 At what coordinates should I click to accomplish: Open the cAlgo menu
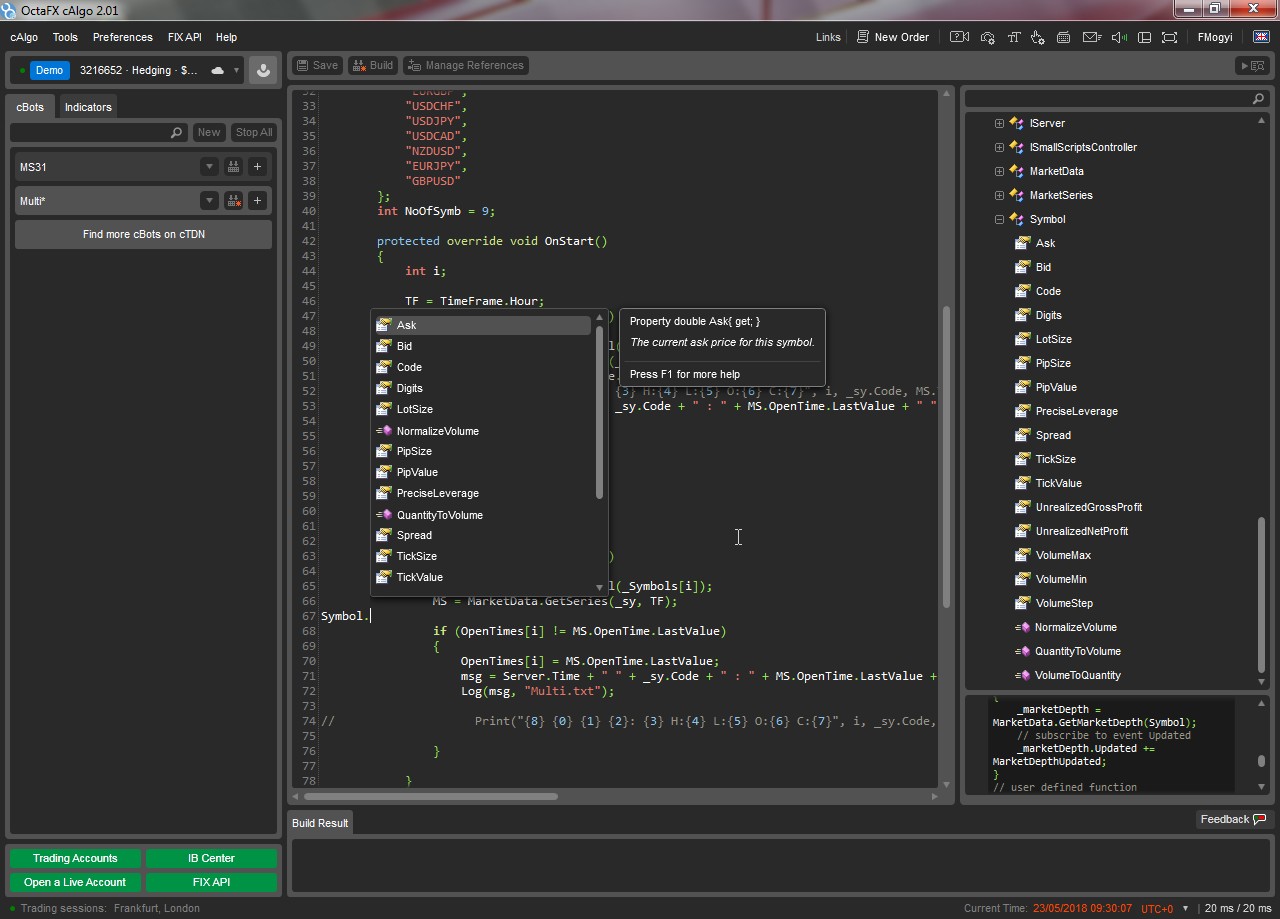click(24, 37)
